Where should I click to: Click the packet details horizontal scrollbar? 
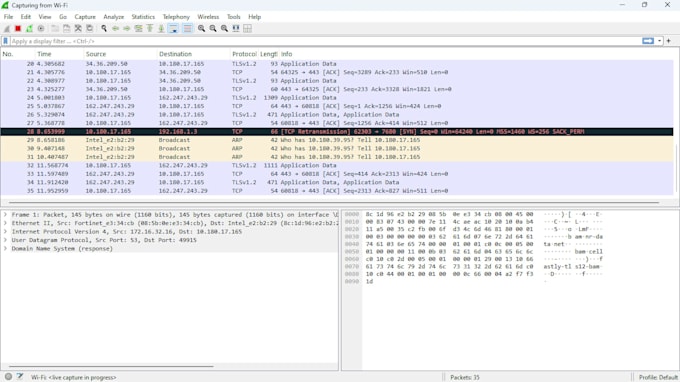pyautogui.click(x=111, y=366)
